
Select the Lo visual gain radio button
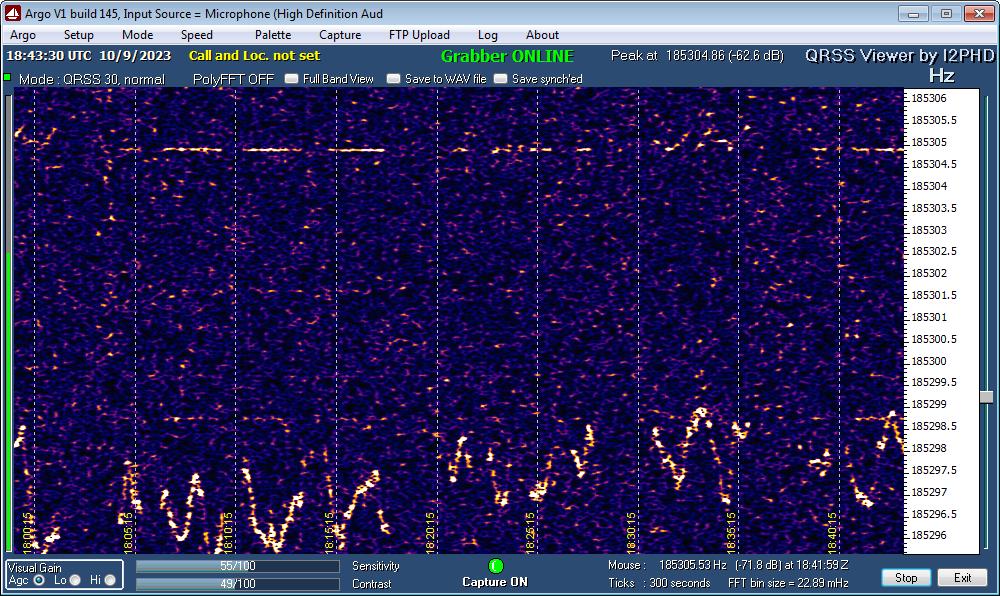point(75,580)
